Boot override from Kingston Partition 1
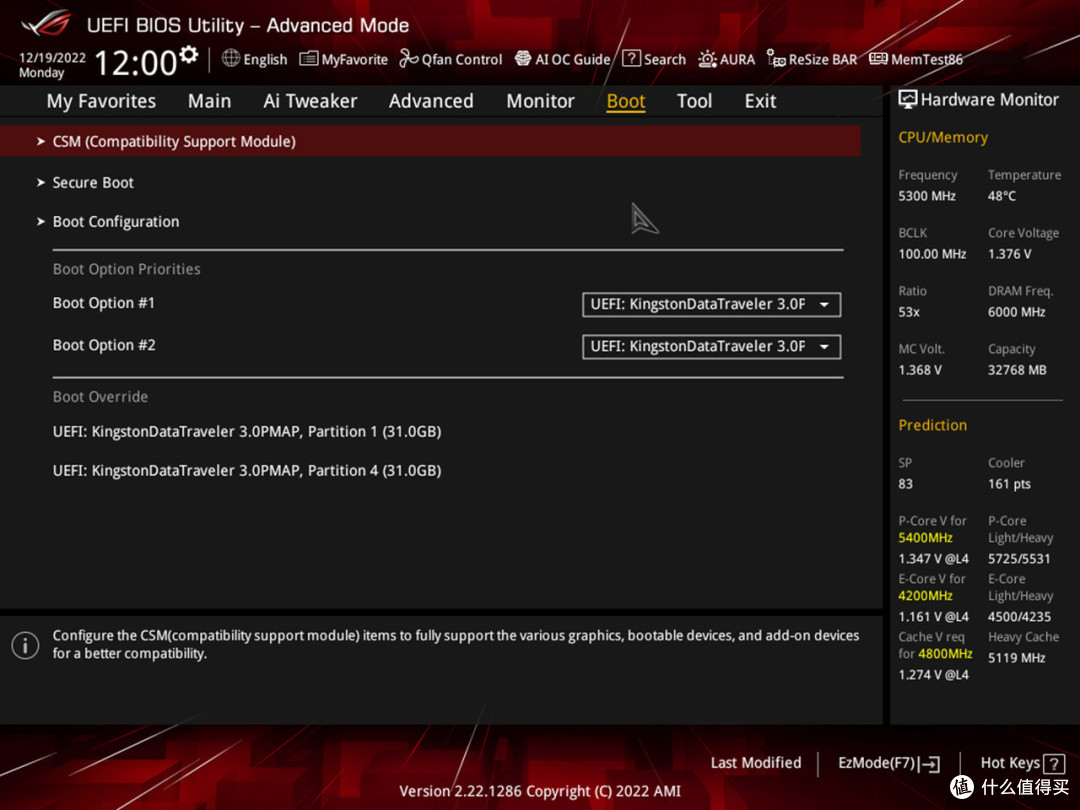 [x=247, y=432]
